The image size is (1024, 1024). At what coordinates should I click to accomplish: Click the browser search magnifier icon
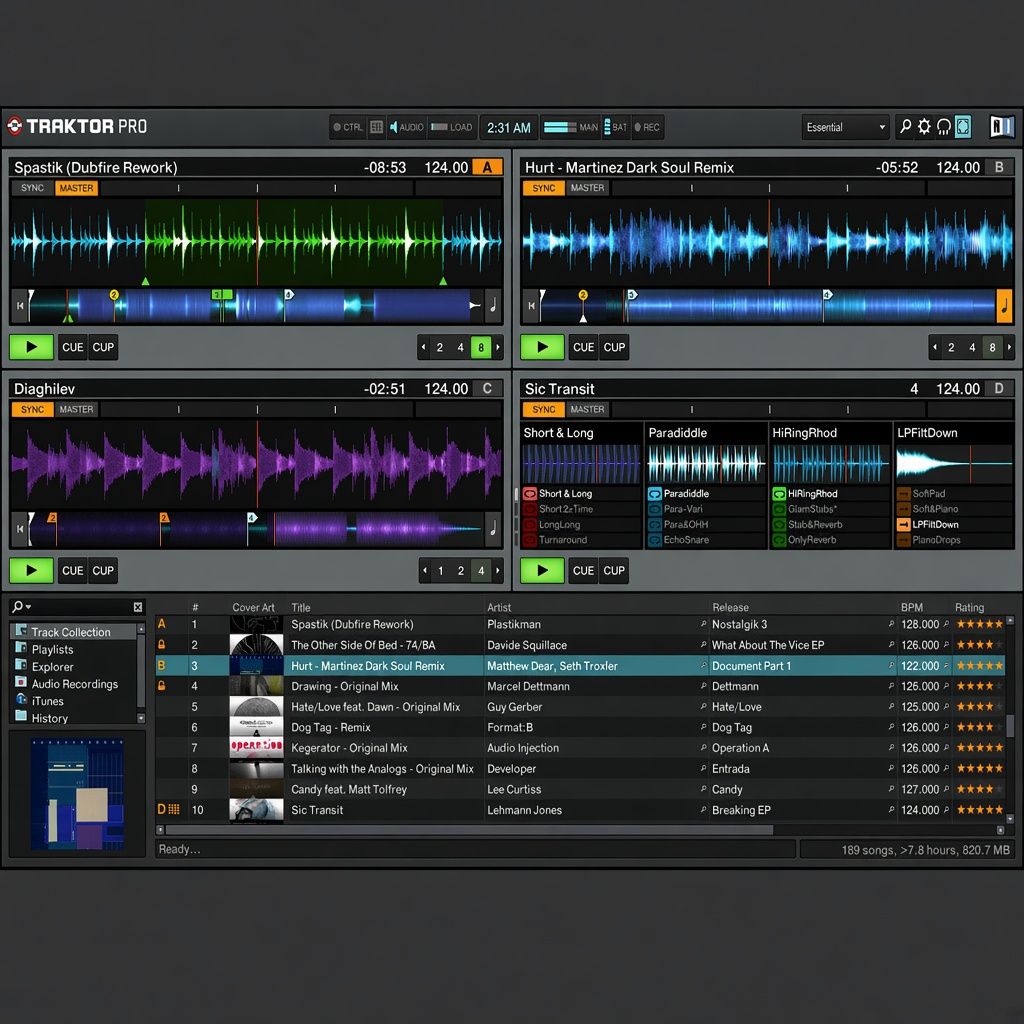21,607
